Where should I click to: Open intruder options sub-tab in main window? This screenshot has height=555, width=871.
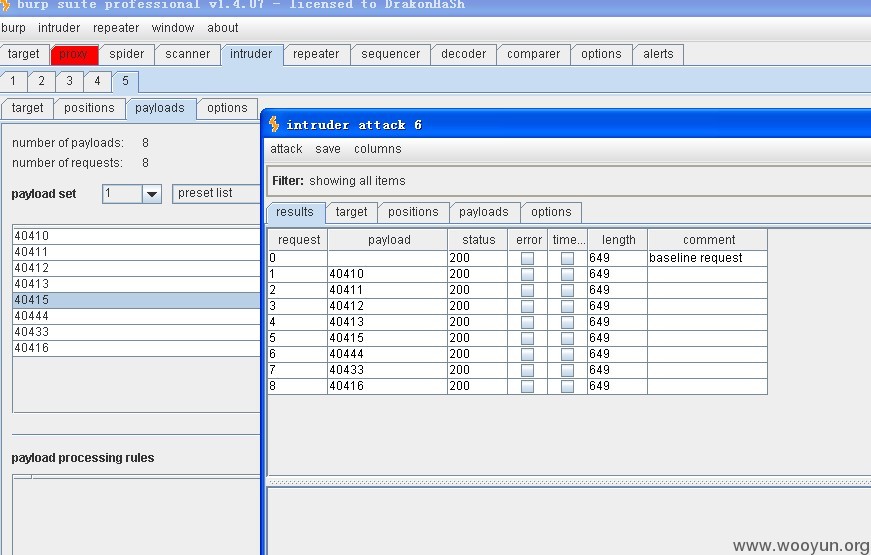pos(228,108)
